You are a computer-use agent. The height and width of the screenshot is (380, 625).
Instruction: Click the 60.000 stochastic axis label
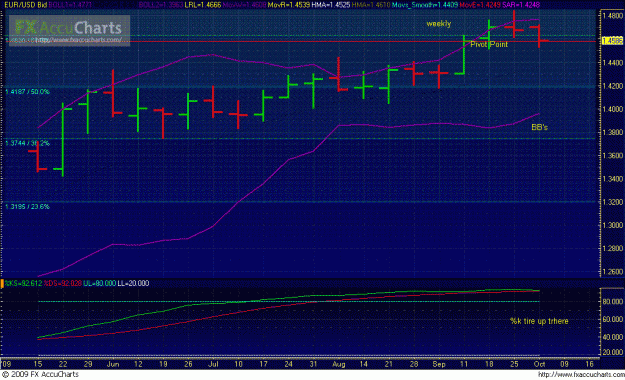click(x=613, y=319)
